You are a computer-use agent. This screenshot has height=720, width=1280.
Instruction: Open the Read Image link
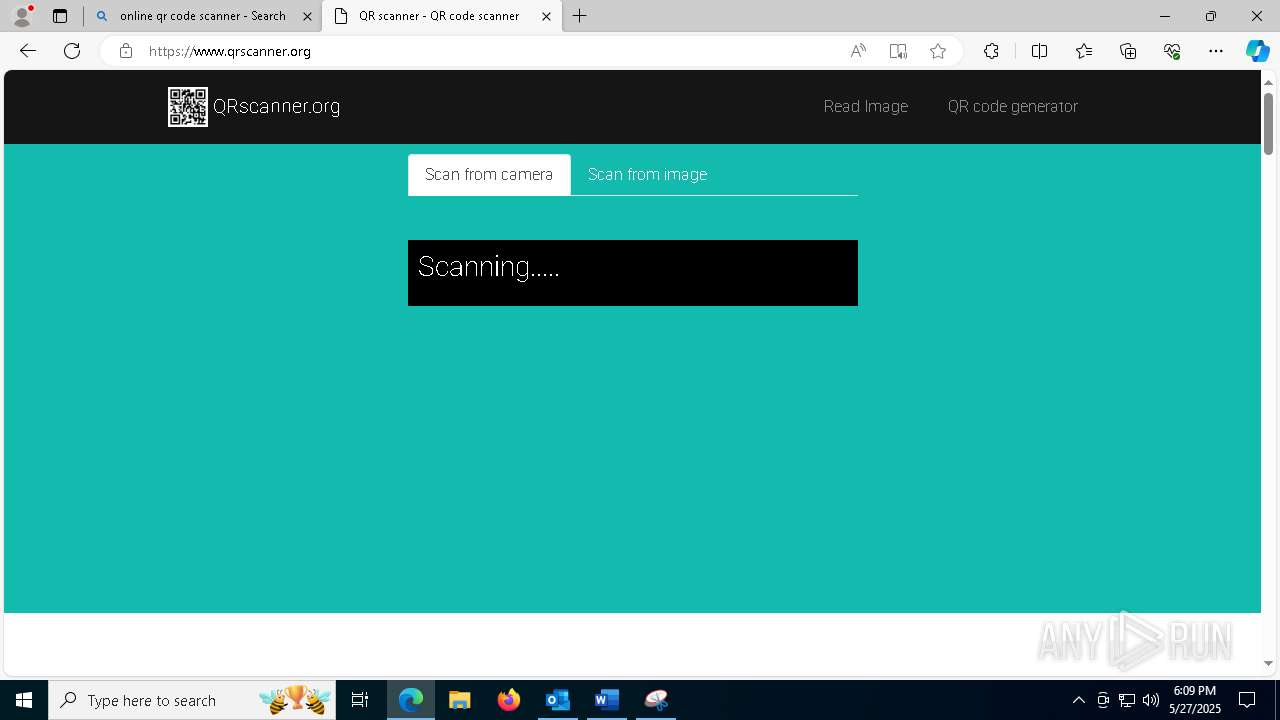pos(866,106)
